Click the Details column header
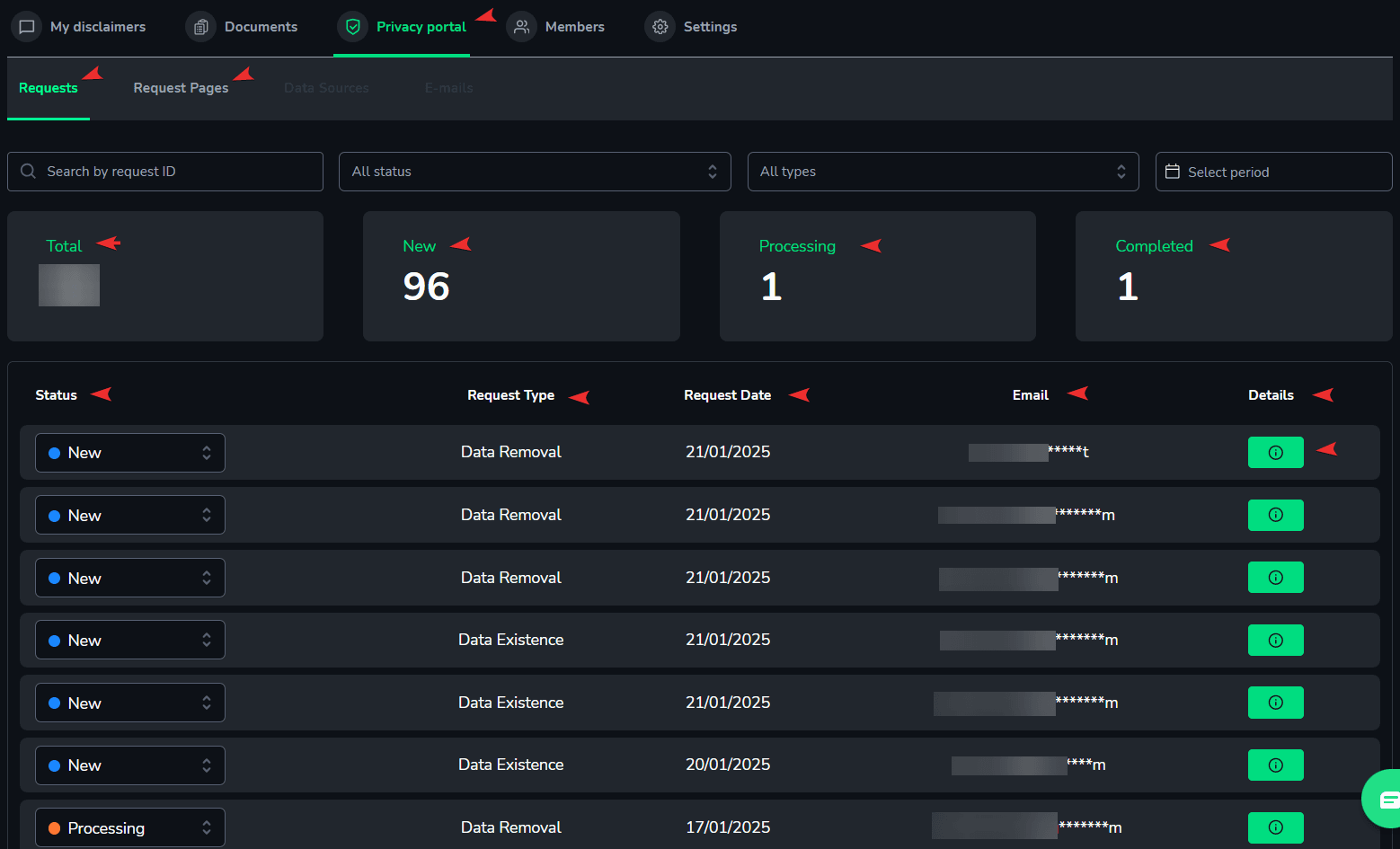Image resolution: width=1400 pixels, height=849 pixels. 1271,395
